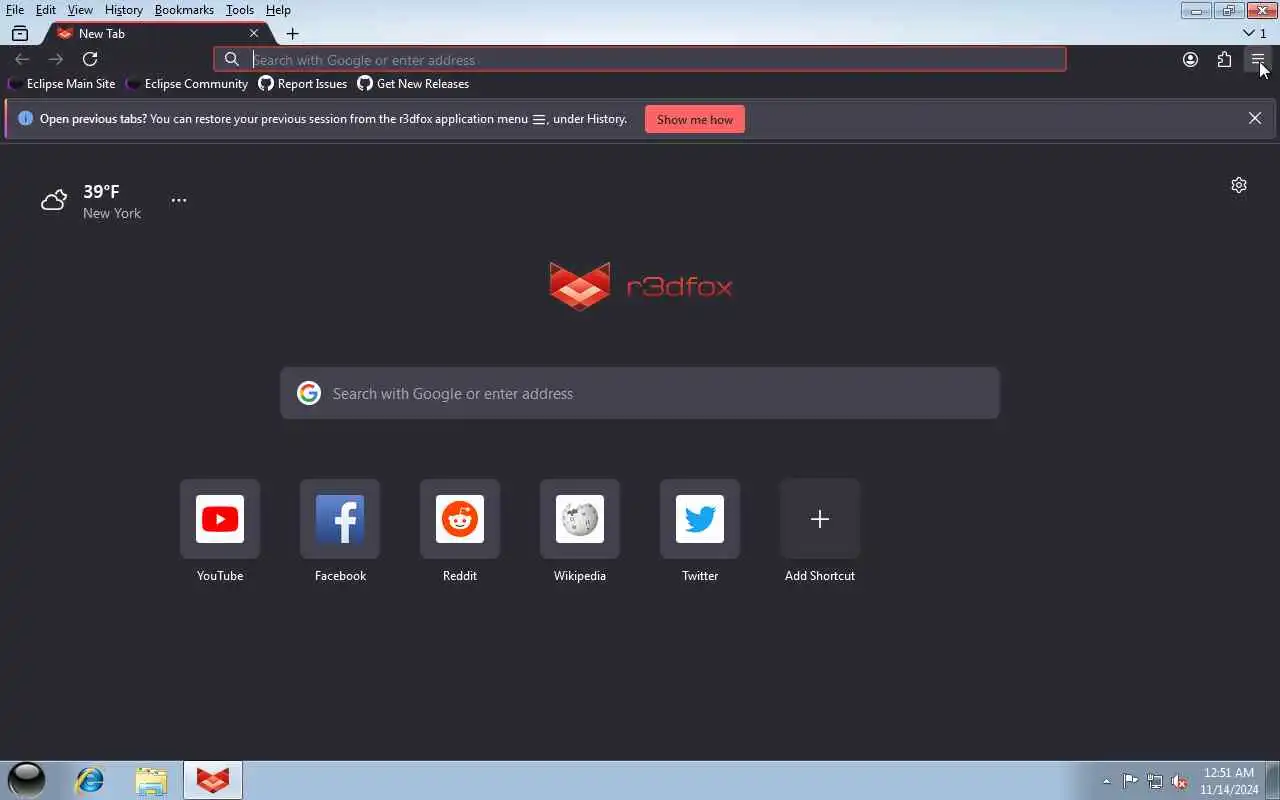The image size is (1280, 800).
Task: Open the account profile icon
Action: click(x=1190, y=60)
